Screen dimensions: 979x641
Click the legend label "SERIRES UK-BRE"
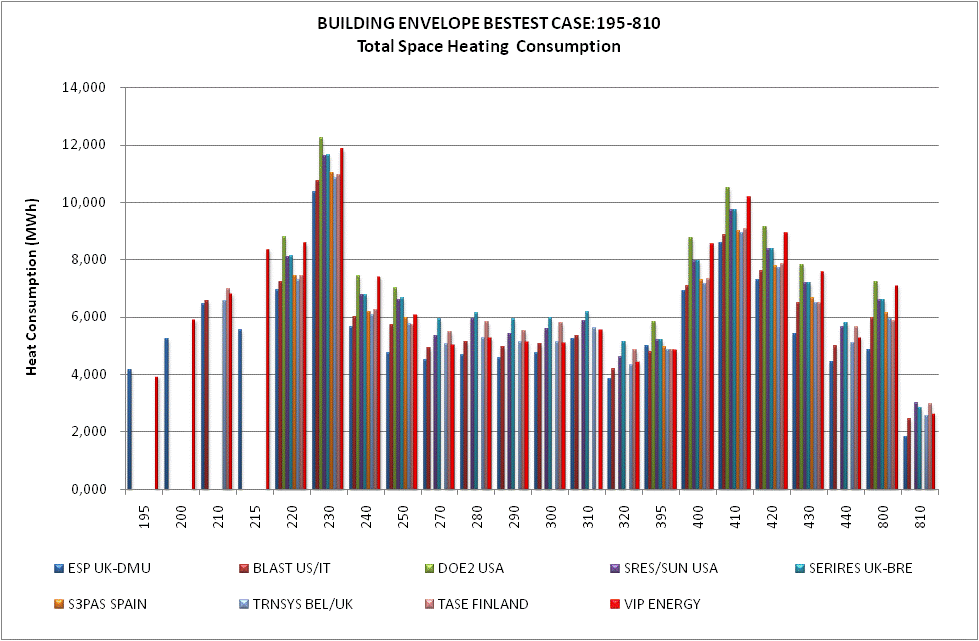(x=860, y=569)
